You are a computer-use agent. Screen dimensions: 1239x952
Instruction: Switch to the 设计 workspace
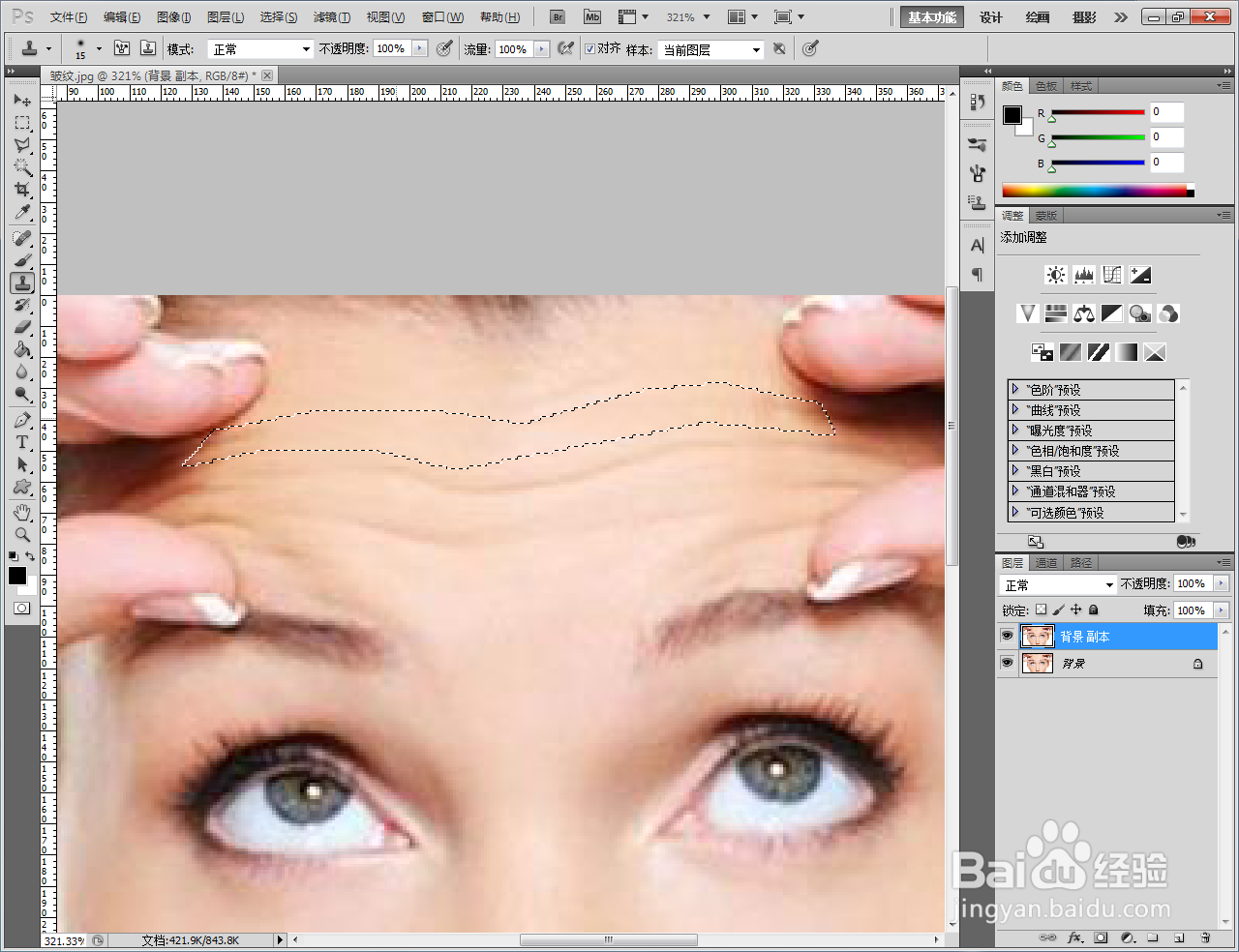click(x=991, y=17)
